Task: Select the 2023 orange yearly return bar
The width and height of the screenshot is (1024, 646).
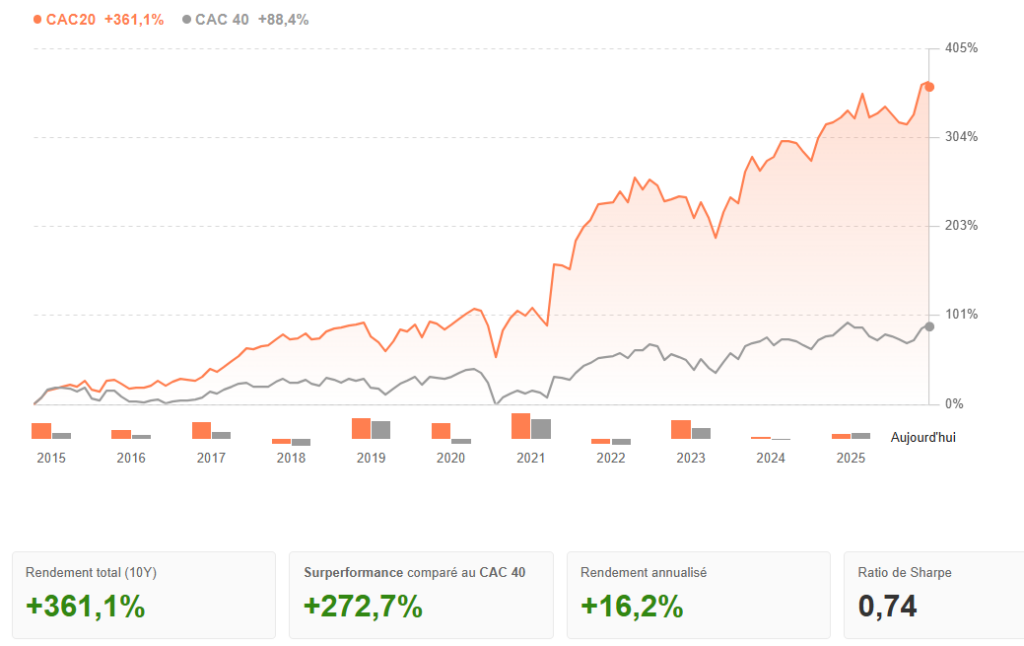Action: (681, 429)
